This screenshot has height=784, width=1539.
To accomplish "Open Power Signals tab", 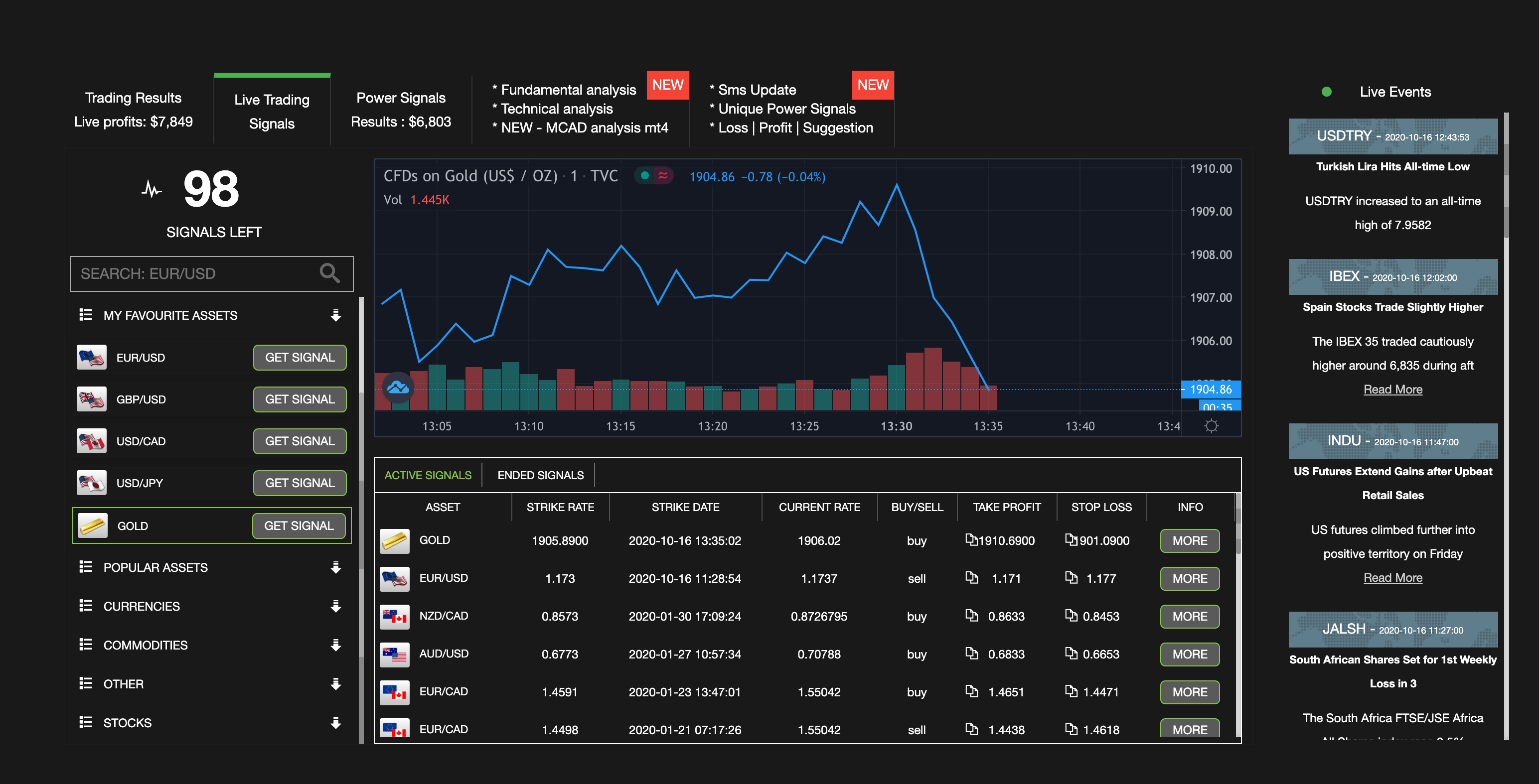I will pos(401,109).
